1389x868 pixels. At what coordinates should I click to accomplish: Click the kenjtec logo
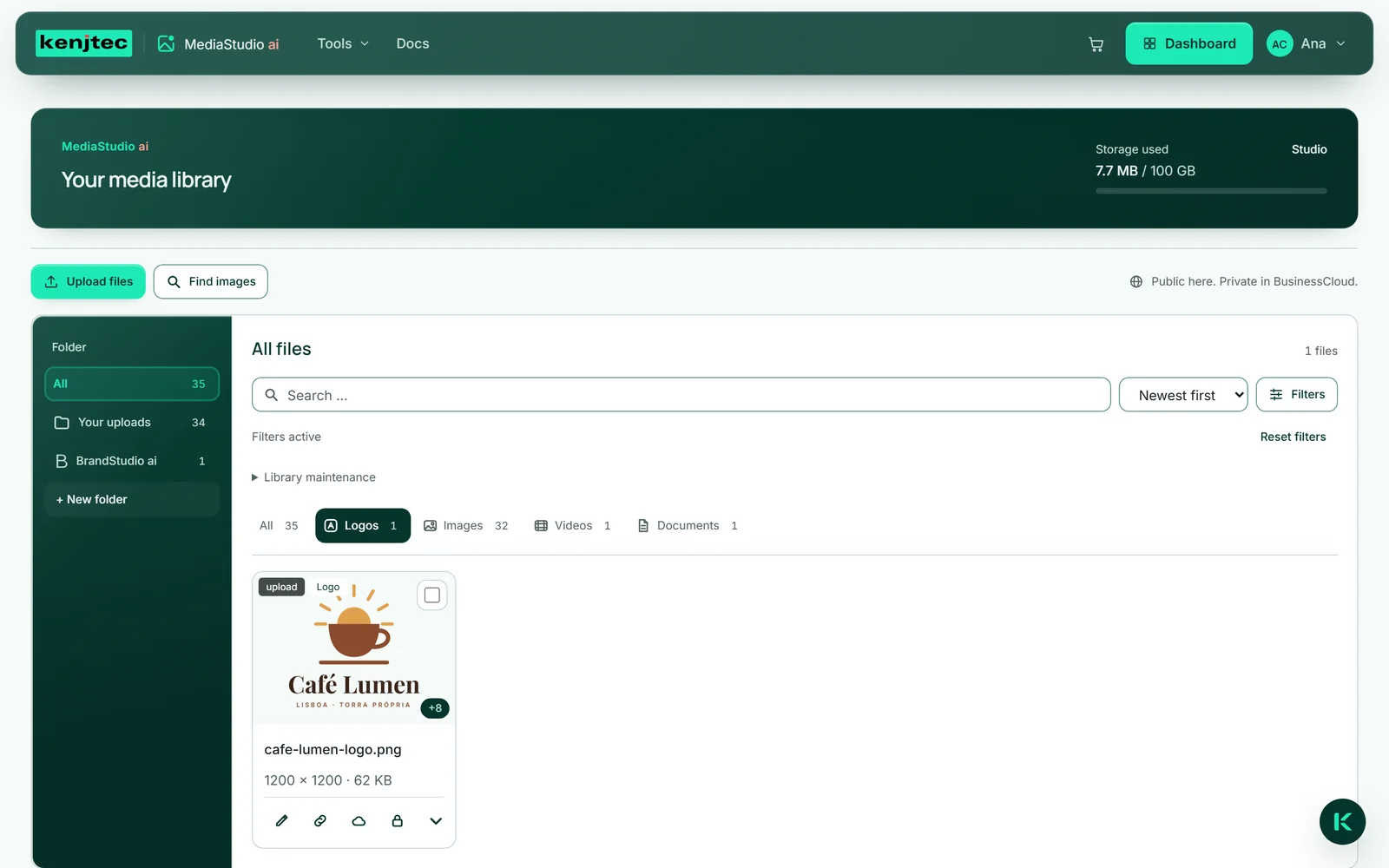tap(83, 43)
